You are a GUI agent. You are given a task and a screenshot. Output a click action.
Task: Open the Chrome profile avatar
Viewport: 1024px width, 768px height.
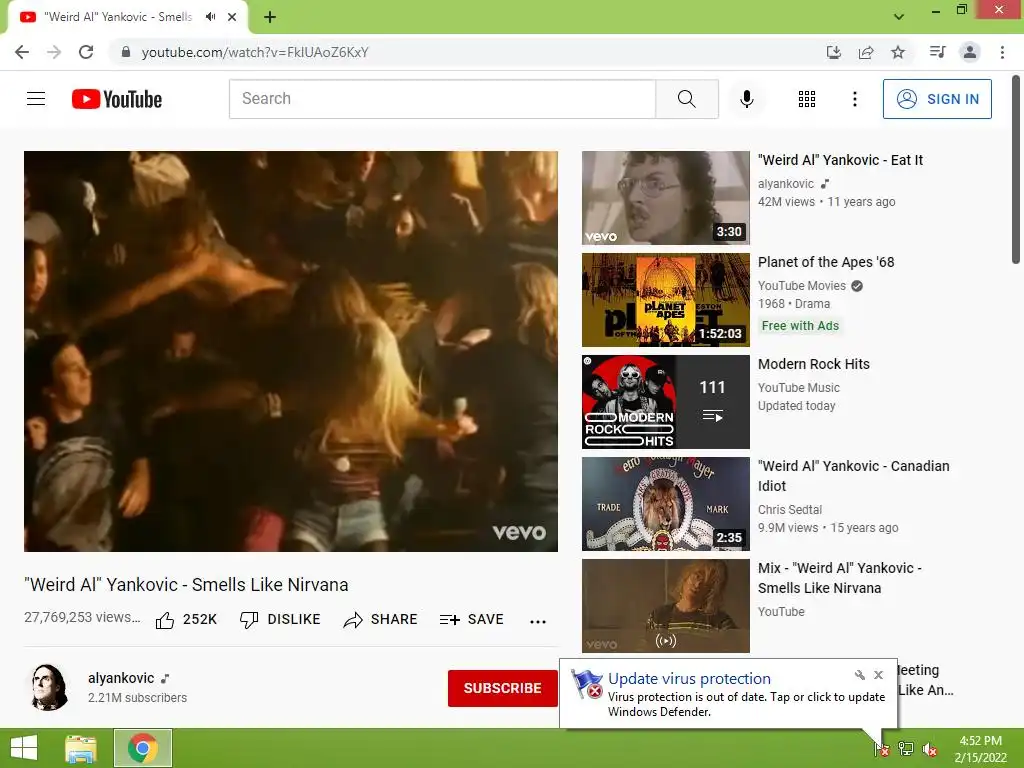tap(970, 52)
